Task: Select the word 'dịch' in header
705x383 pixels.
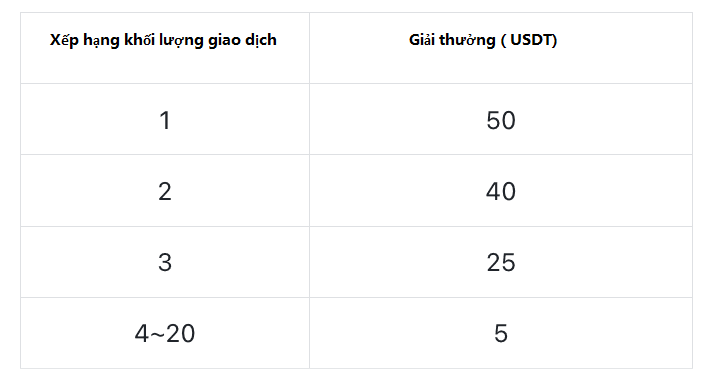Action: pyautogui.click(x=261, y=40)
